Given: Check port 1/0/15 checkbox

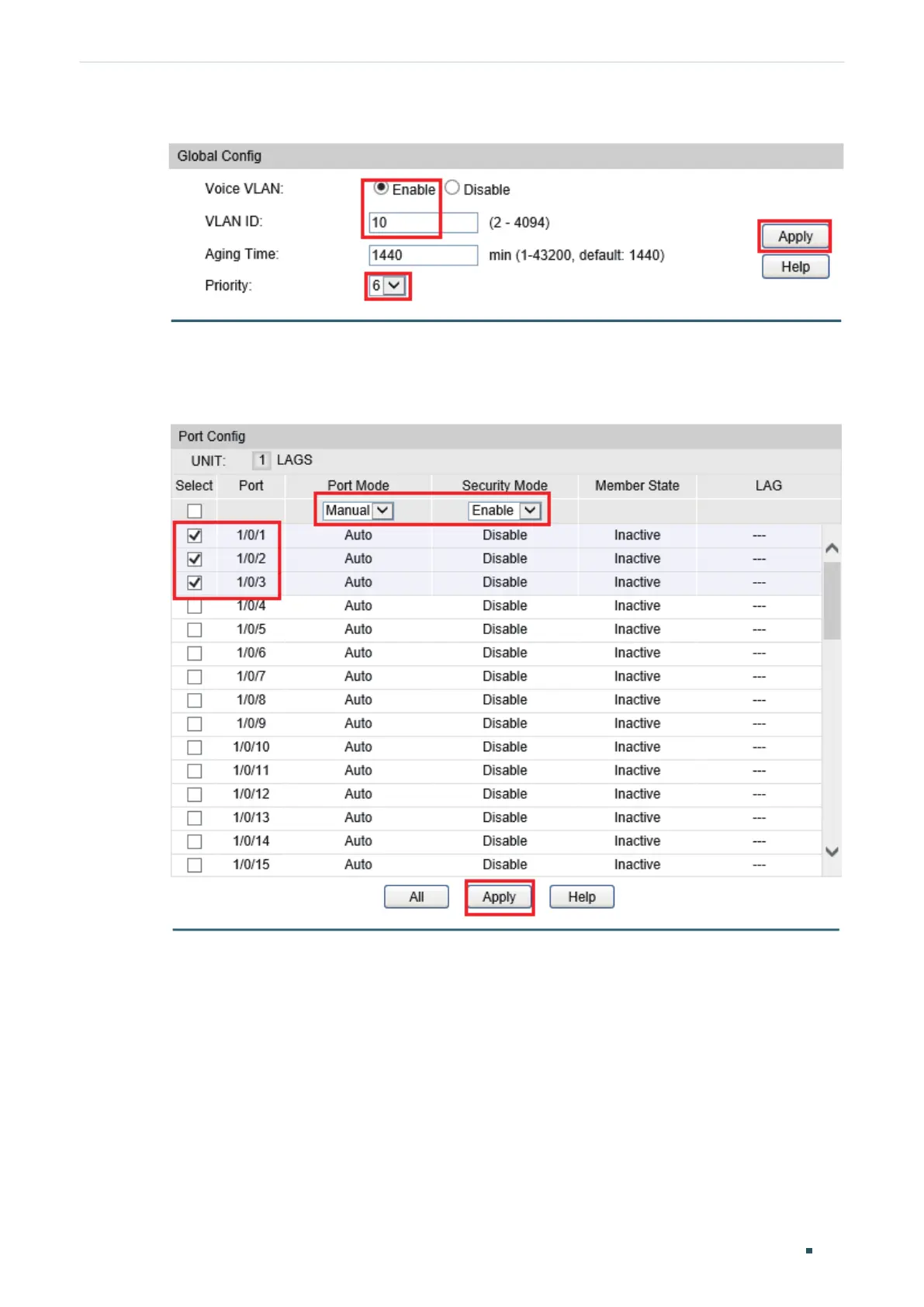Looking at the screenshot, I should (x=195, y=865).
